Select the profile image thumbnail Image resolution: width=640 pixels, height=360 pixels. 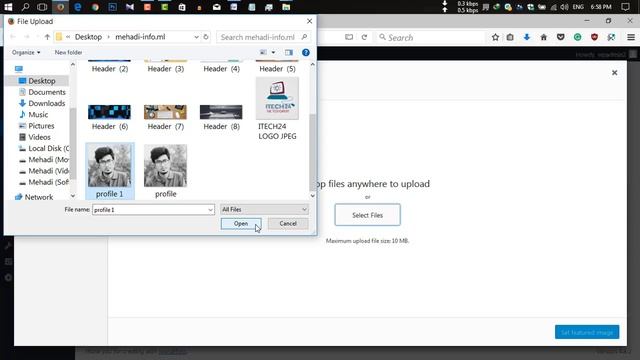point(165,166)
